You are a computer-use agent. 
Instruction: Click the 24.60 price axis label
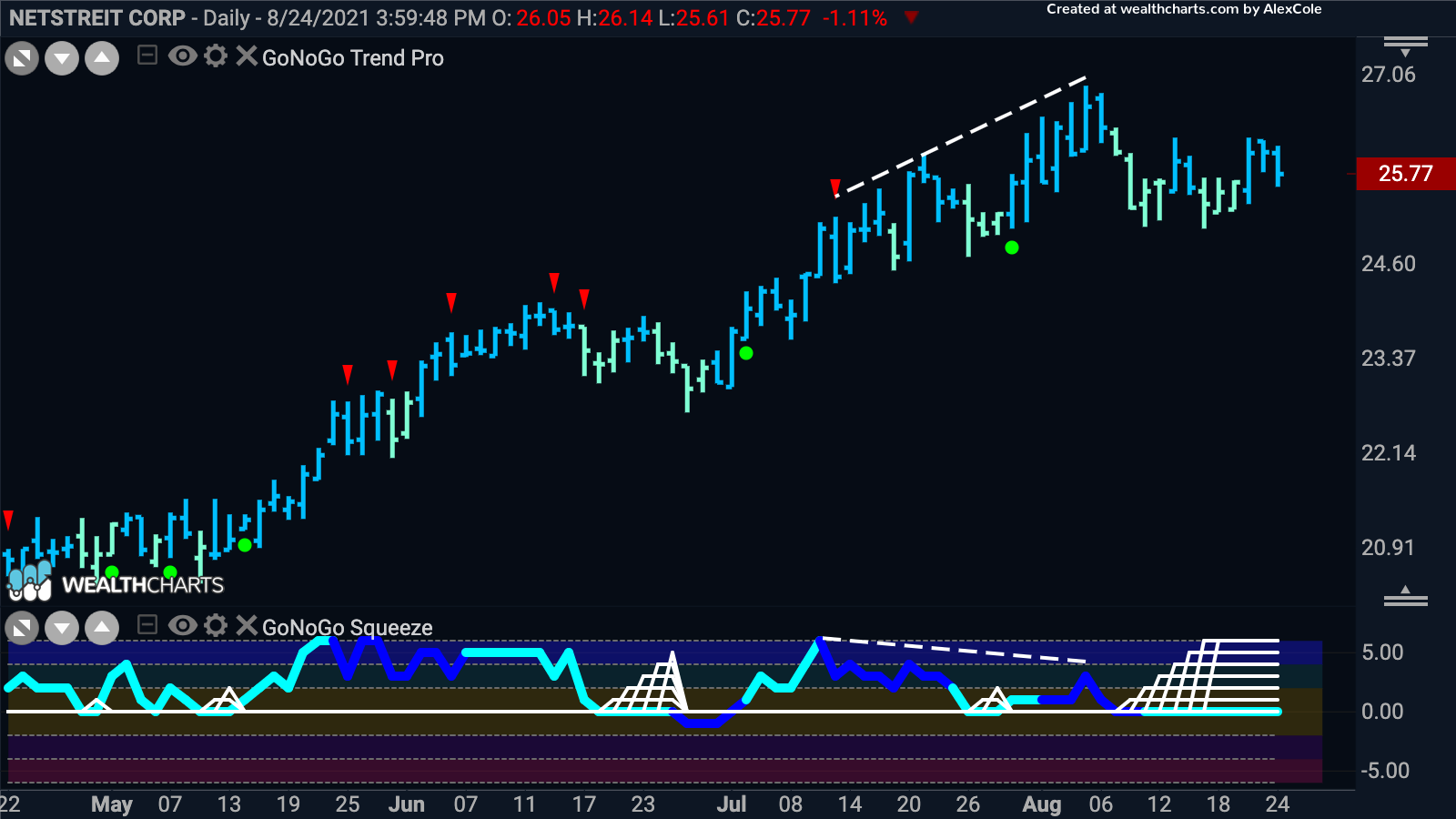(x=1389, y=264)
